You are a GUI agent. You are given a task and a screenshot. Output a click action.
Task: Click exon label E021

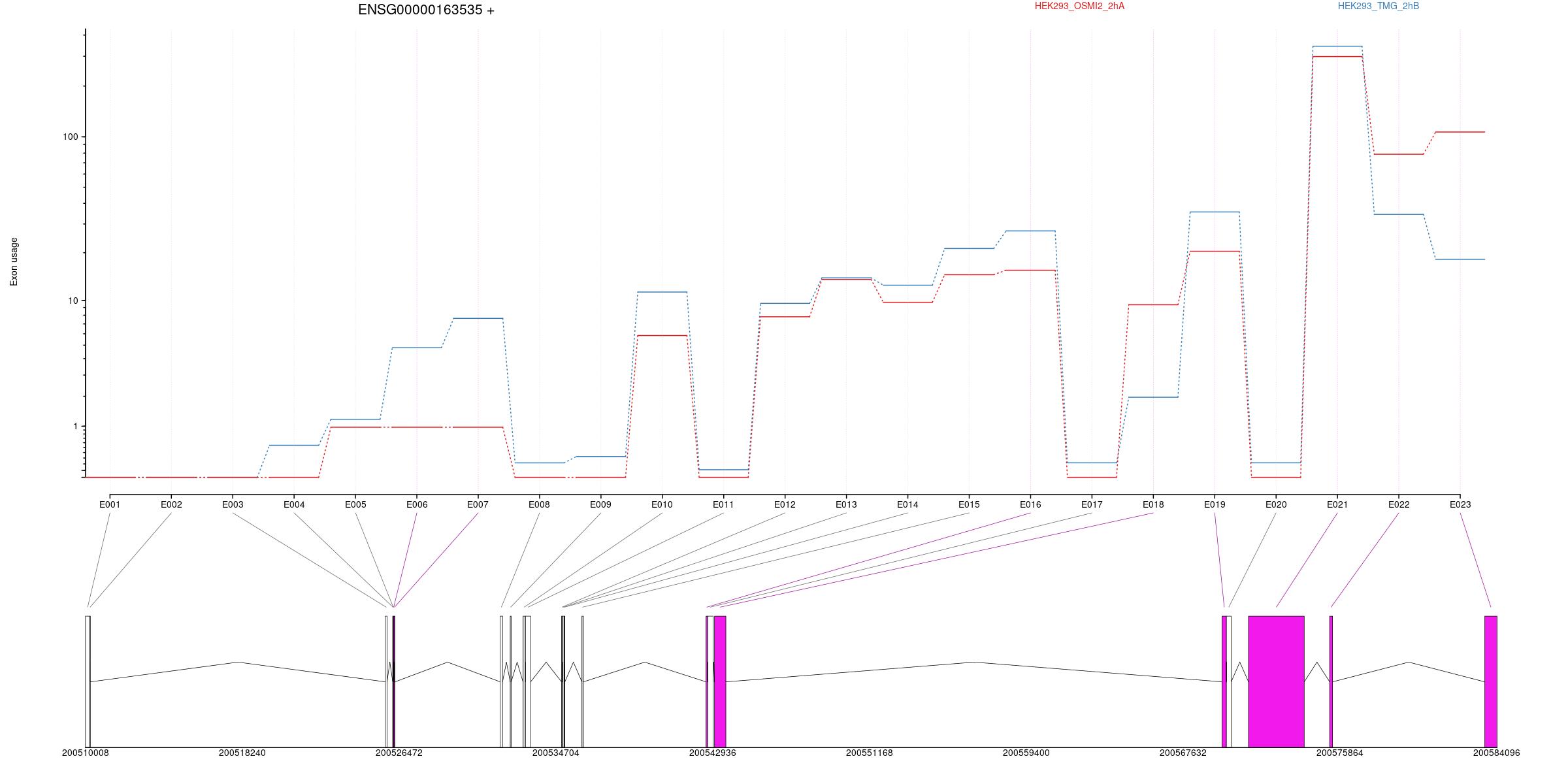coord(1337,504)
